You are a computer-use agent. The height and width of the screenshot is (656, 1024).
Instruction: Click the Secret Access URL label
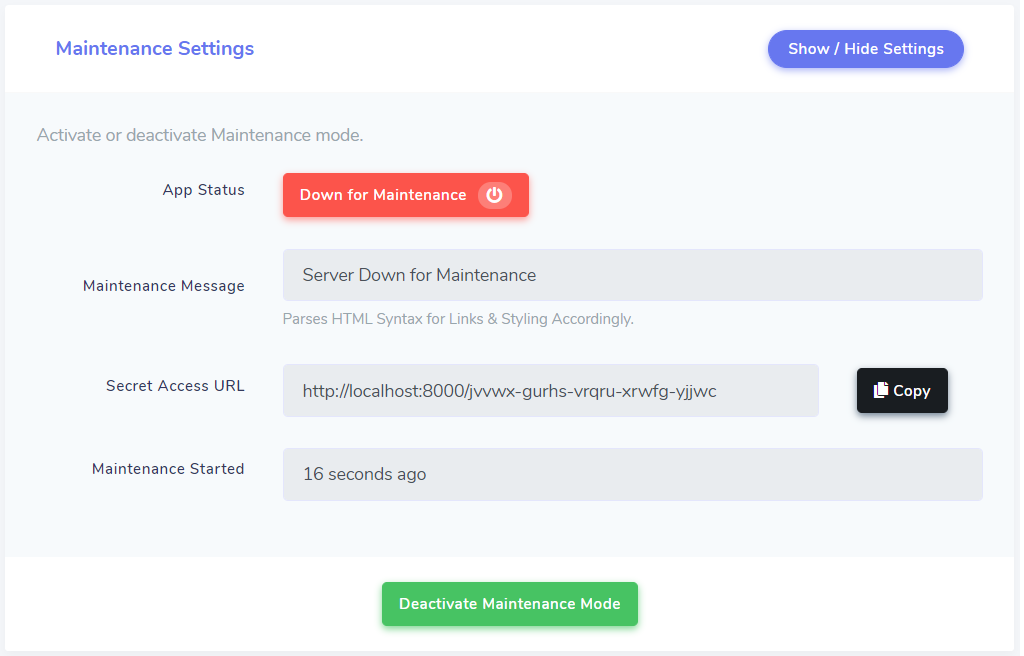(175, 385)
